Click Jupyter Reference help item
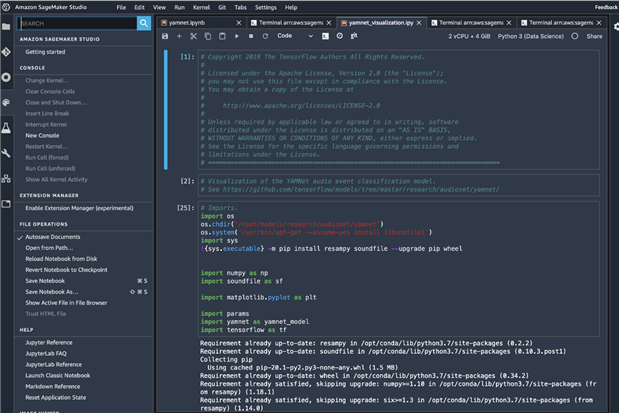The image size is (619, 413). pos(49,343)
